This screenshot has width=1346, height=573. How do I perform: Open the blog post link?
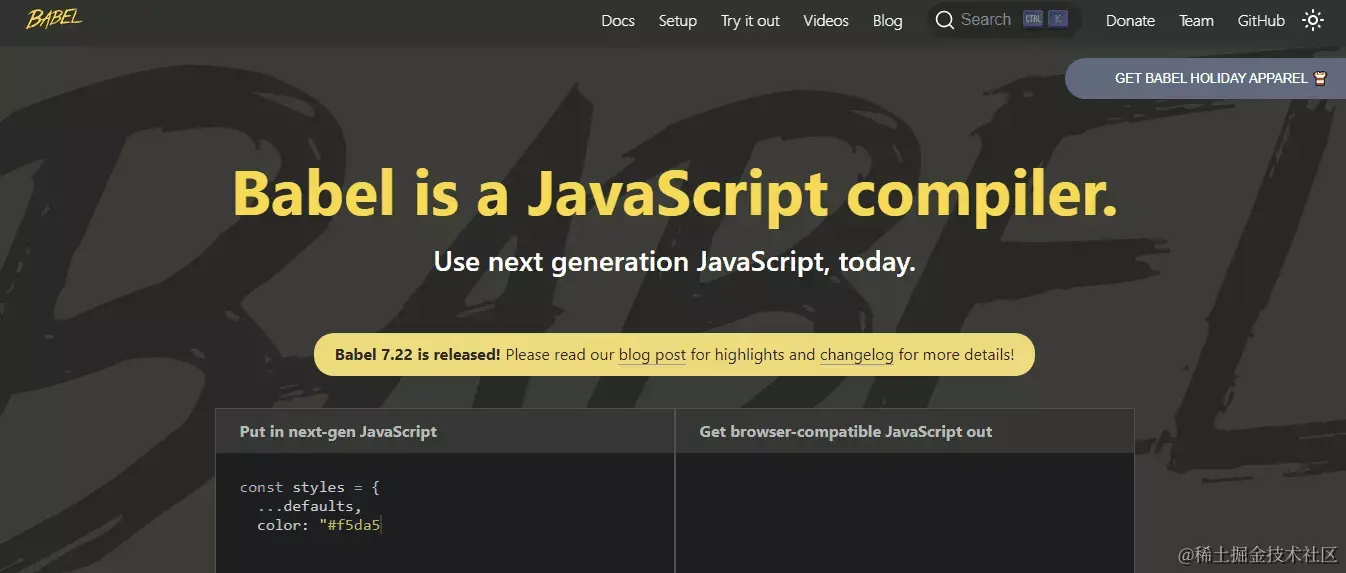coord(652,354)
